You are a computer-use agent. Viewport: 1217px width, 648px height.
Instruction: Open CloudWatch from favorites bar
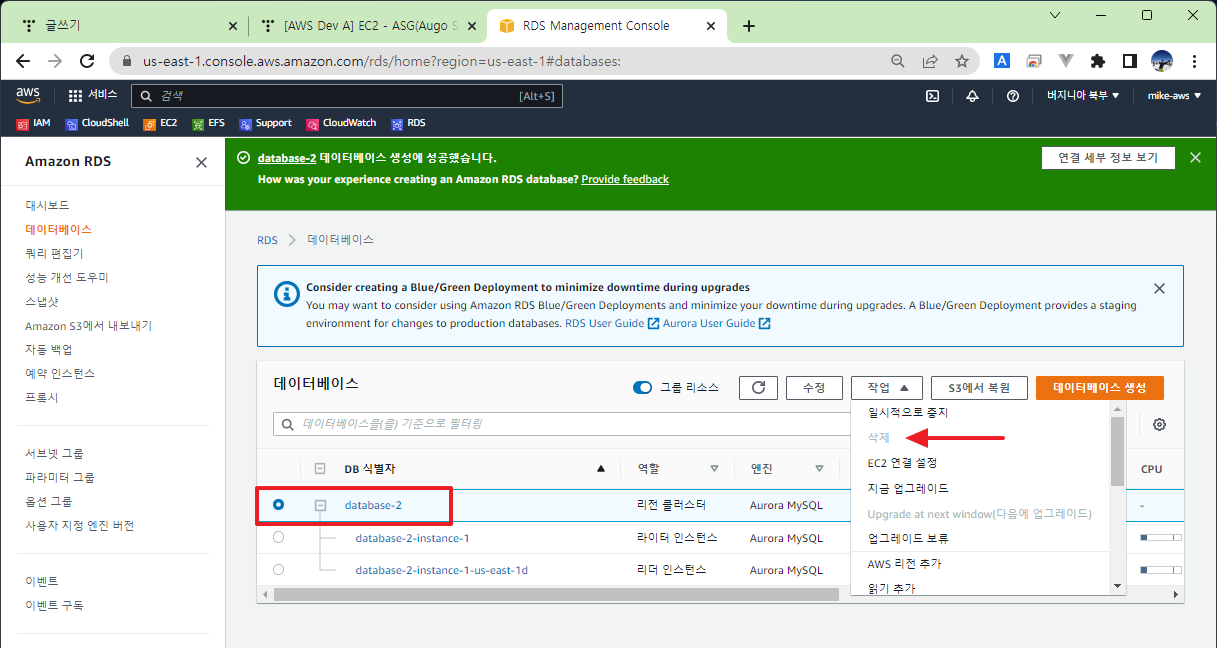[x=341, y=123]
